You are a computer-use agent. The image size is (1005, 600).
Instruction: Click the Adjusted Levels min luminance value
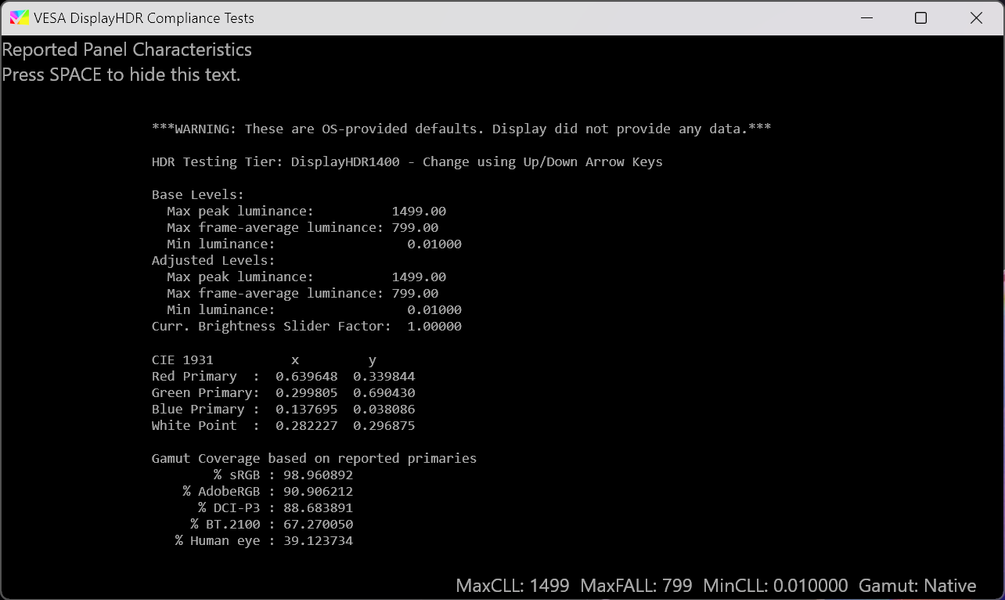pyautogui.click(x=434, y=310)
